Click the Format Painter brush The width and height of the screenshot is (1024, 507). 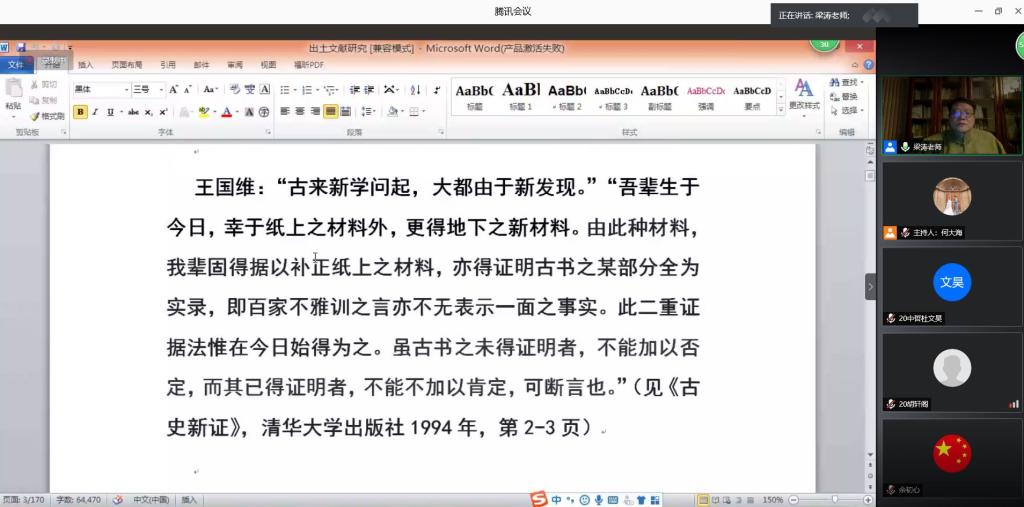point(34,116)
